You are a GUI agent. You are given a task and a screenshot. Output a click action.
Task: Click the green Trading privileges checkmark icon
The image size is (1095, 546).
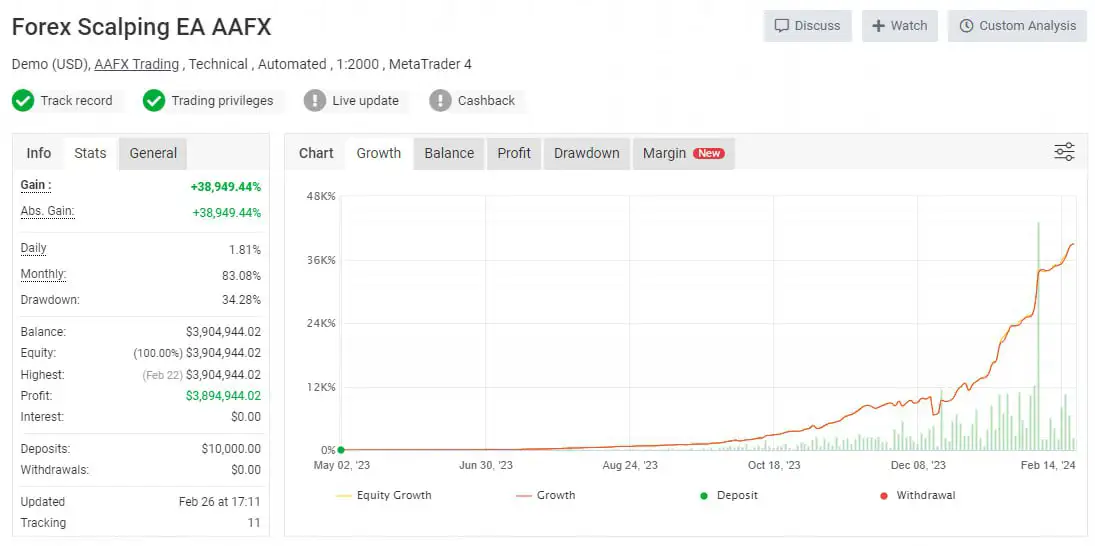pos(154,100)
